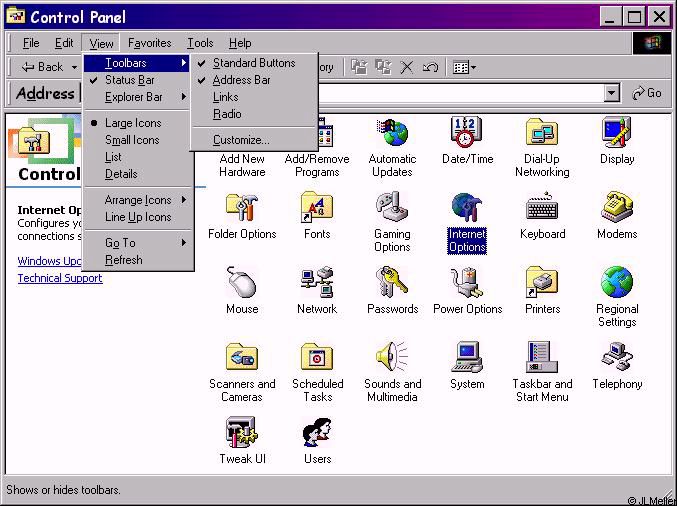Image resolution: width=677 pixels, height=506 pixels.
Task: Click the Go button
Action: [646, 93]
